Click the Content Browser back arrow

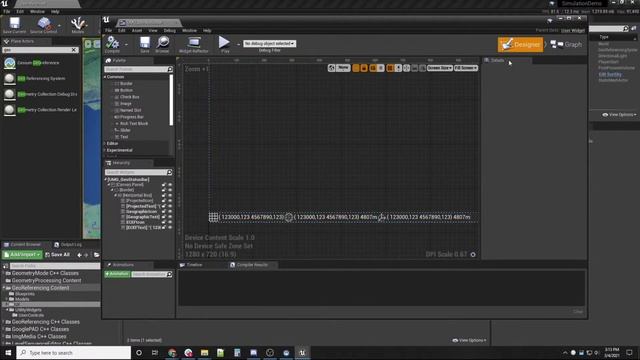tap(79, 255)
